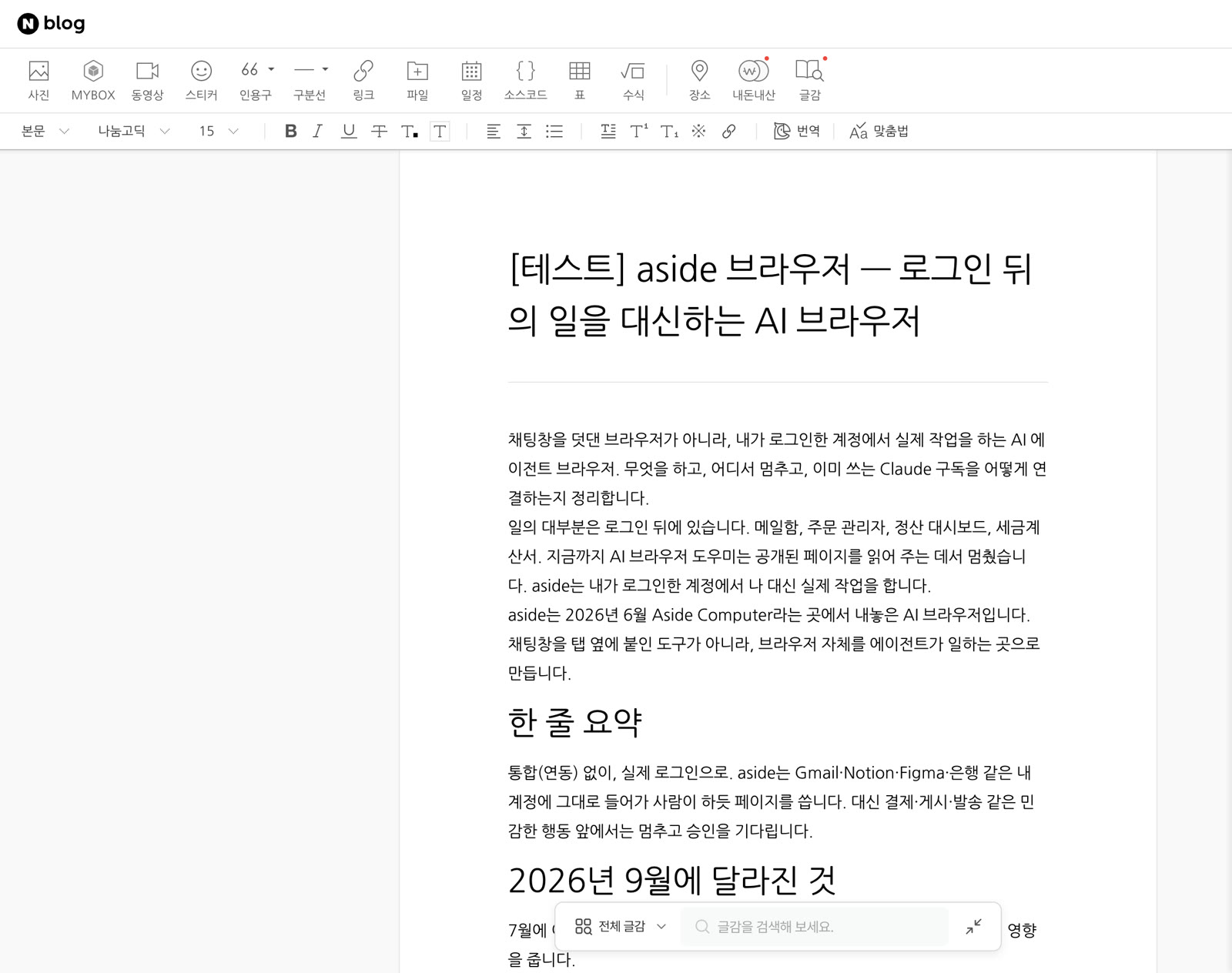Viewport: 1232px width, 973px height.
Task: Attach a file using 파일 icon
Action: click(x=417, y=80)
